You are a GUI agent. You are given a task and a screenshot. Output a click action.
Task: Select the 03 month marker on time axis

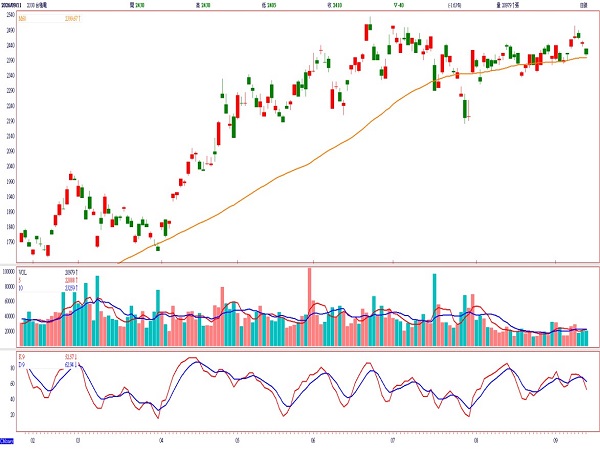[x=78, y=440]
